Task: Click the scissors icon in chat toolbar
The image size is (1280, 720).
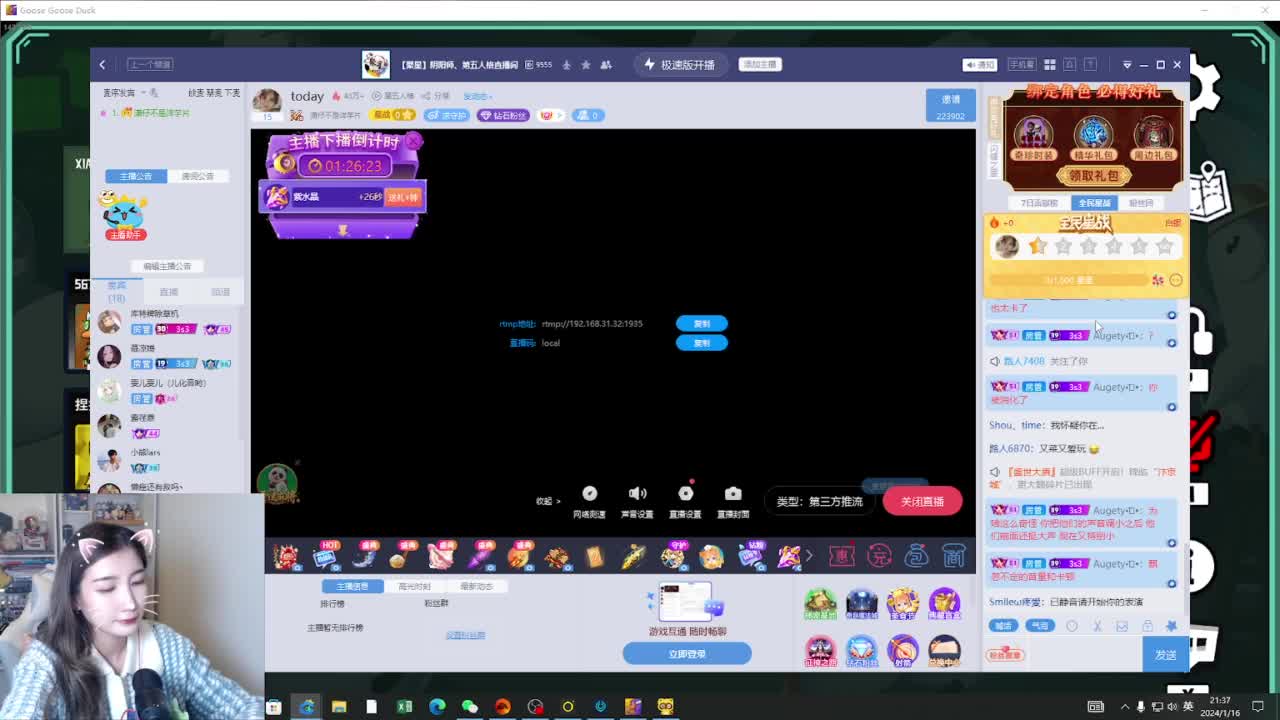Action: pos(1097,626)
